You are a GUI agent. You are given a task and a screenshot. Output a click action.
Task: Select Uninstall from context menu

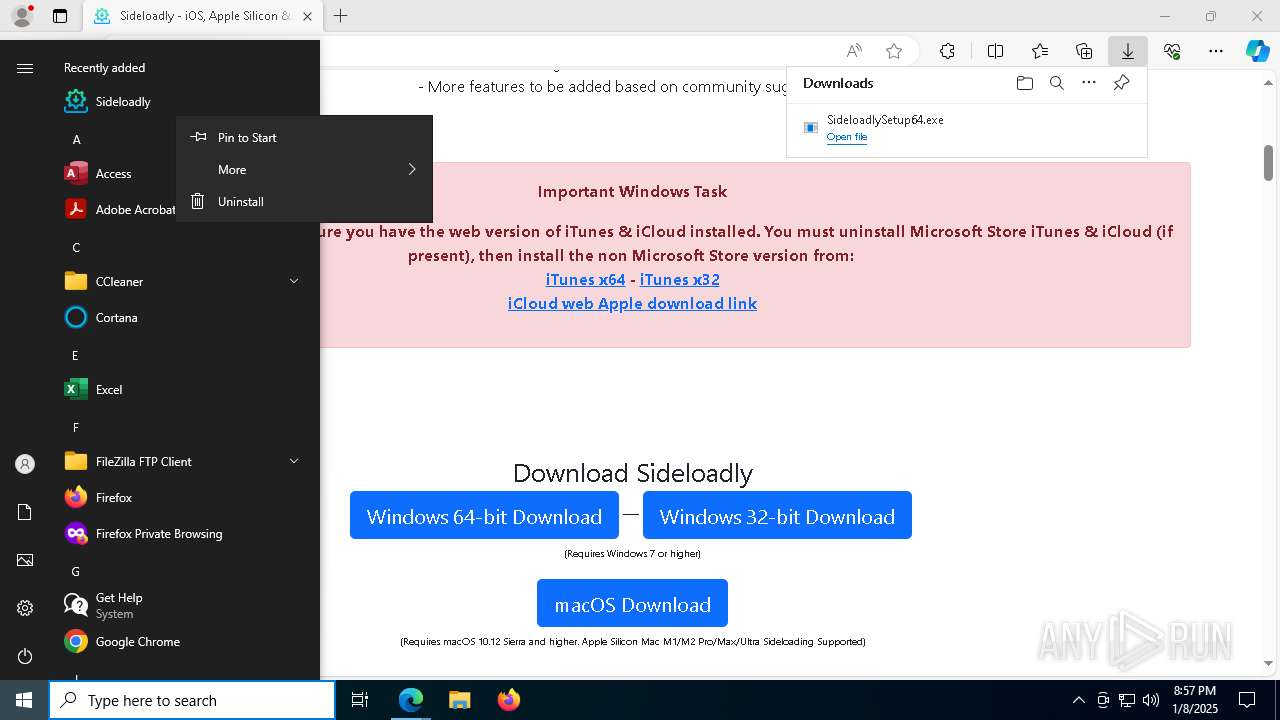coord(304,201)
